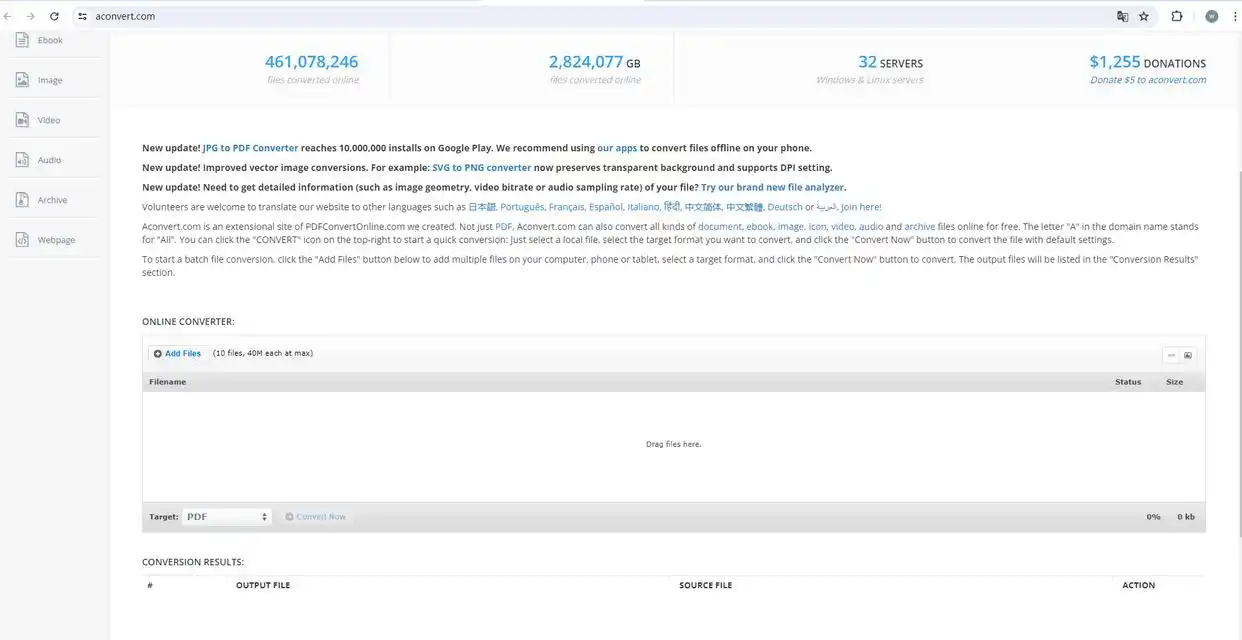Click the Convert Now button
Image resolution: width=1242 pixels, height=640 pixels.
point(316,517)
